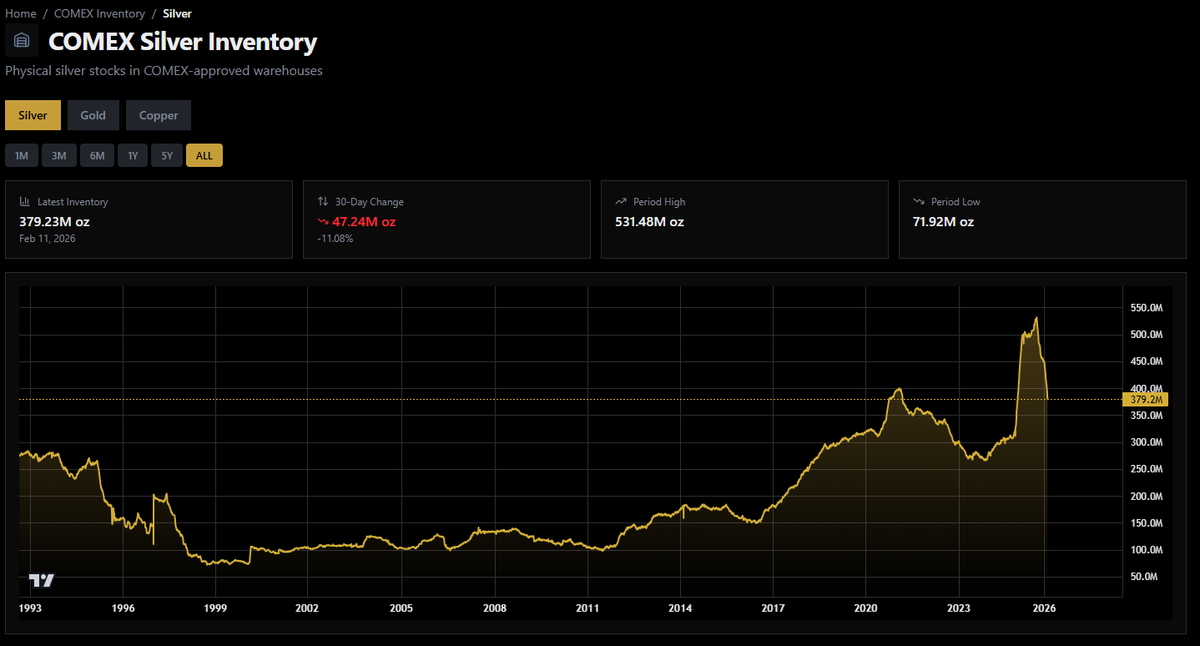The image size is (1200, 646).
Task: Switch to the Copper metal tab
Action: tap(158, 115)
